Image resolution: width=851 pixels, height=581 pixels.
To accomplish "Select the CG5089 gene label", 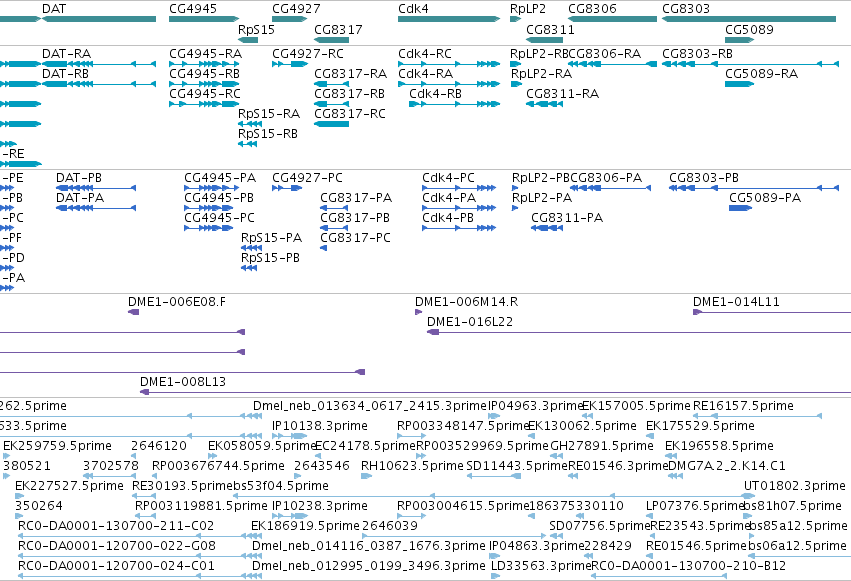I will (x=750, y=29).
